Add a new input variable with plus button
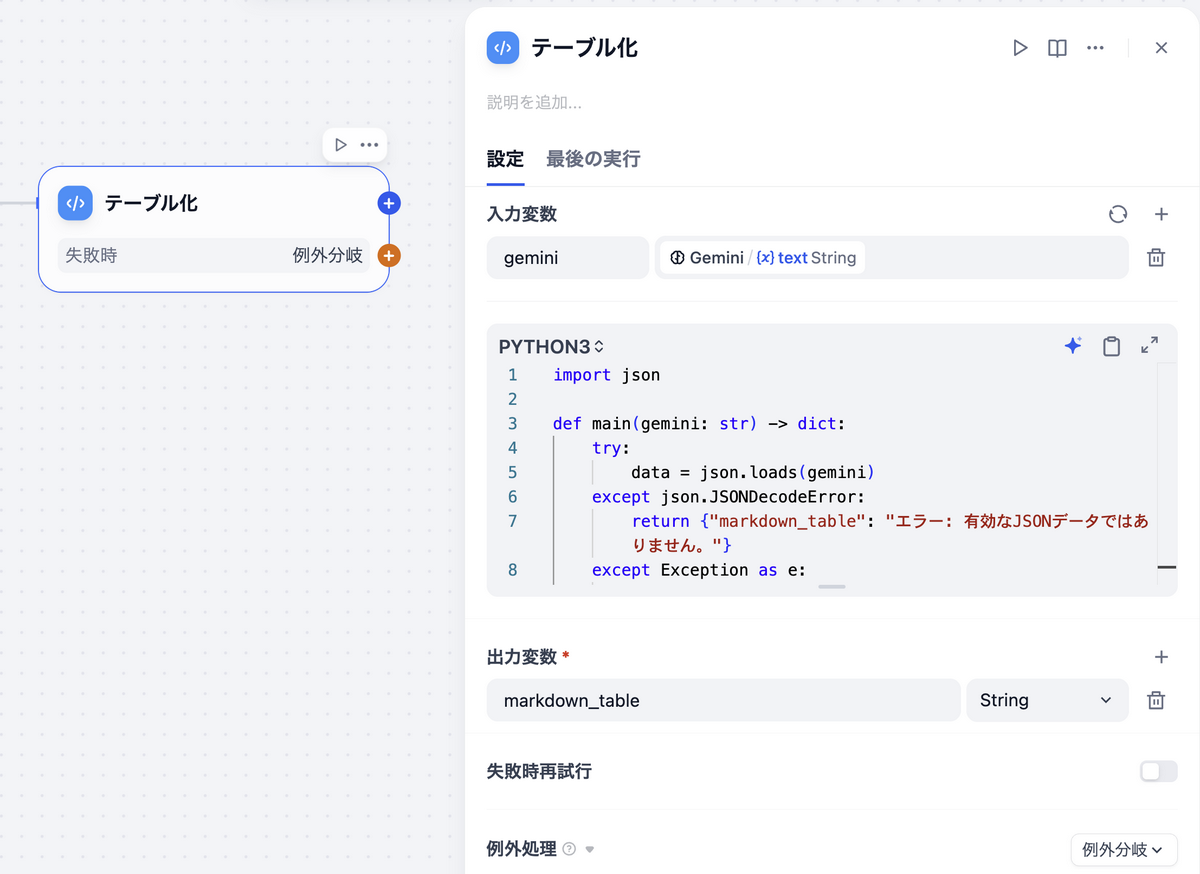Viewport: 1200px width, 874px height. [x=1161, y=214]
